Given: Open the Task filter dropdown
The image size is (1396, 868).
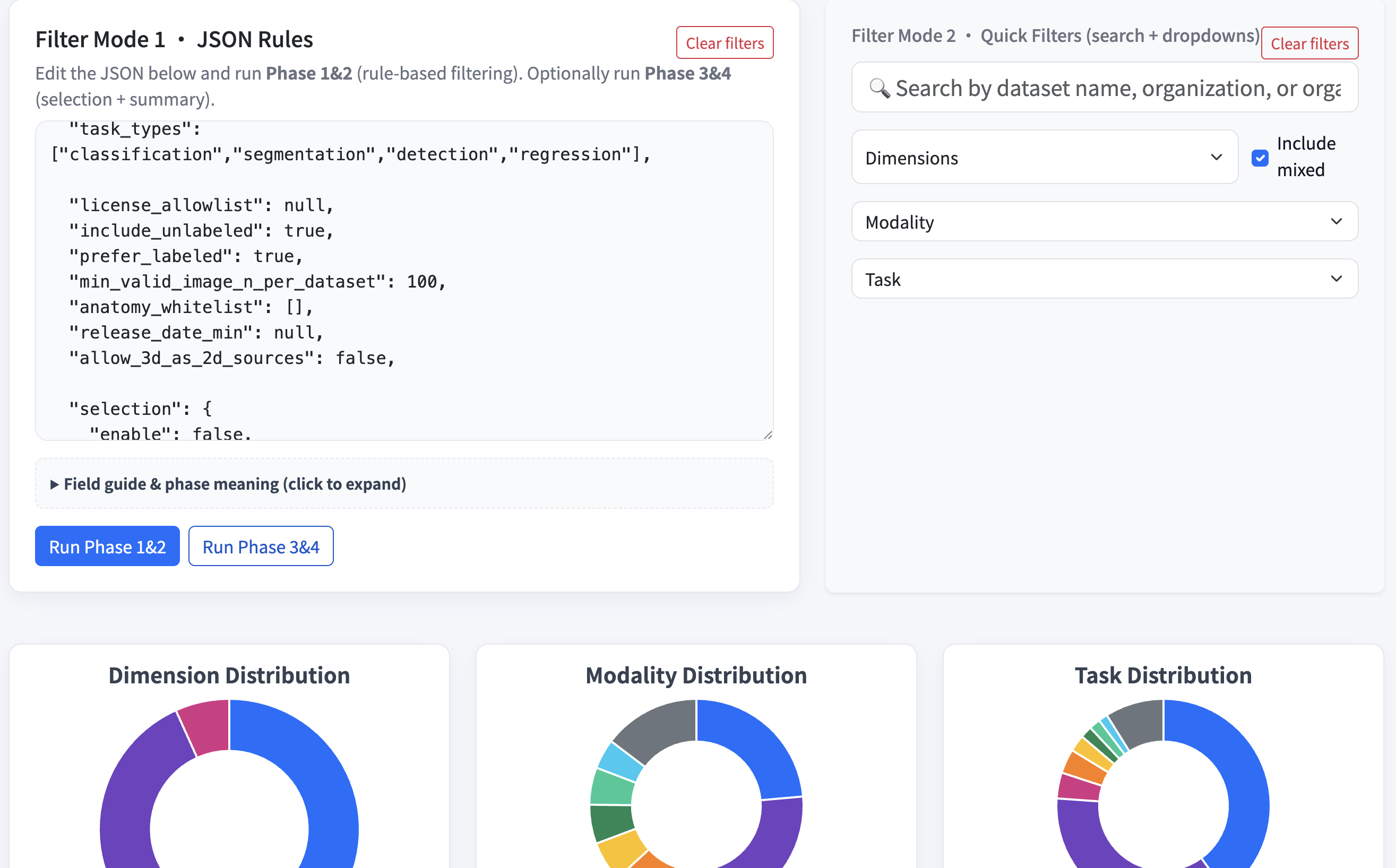Looking at the screenshot, I should [x=1091, y=279].
